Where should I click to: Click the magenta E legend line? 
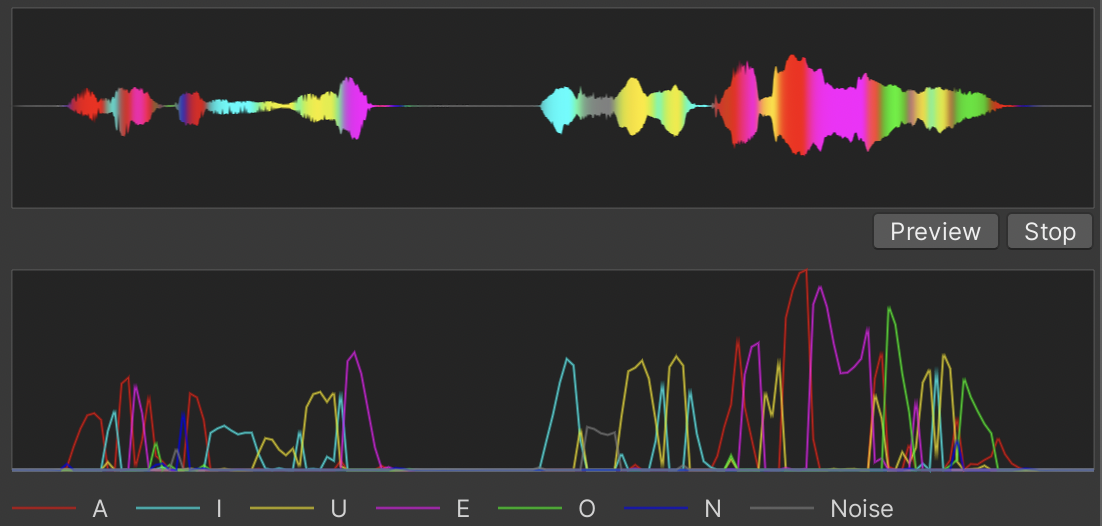pyautogui.click(x=408, y=508)
